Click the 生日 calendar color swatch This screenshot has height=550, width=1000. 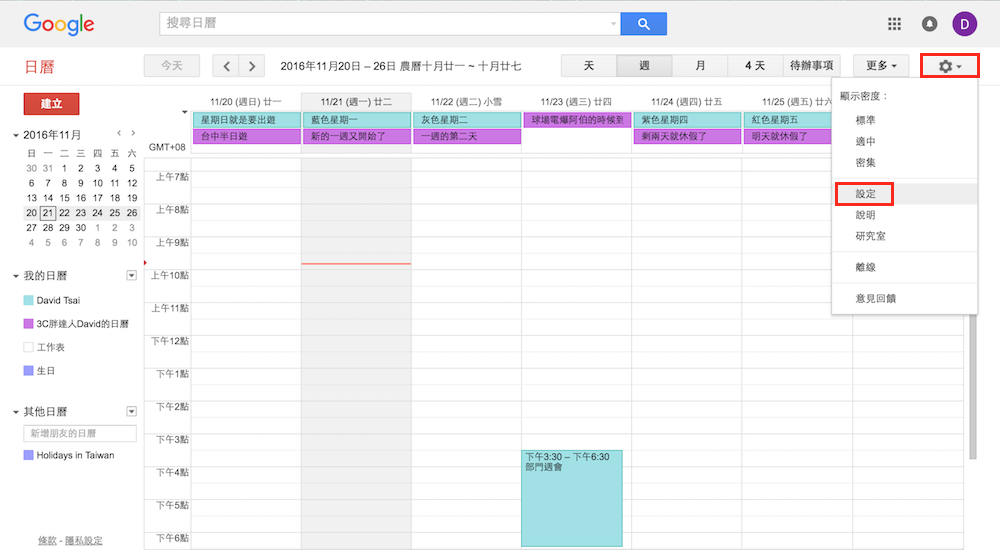click(x=29, y=371)
